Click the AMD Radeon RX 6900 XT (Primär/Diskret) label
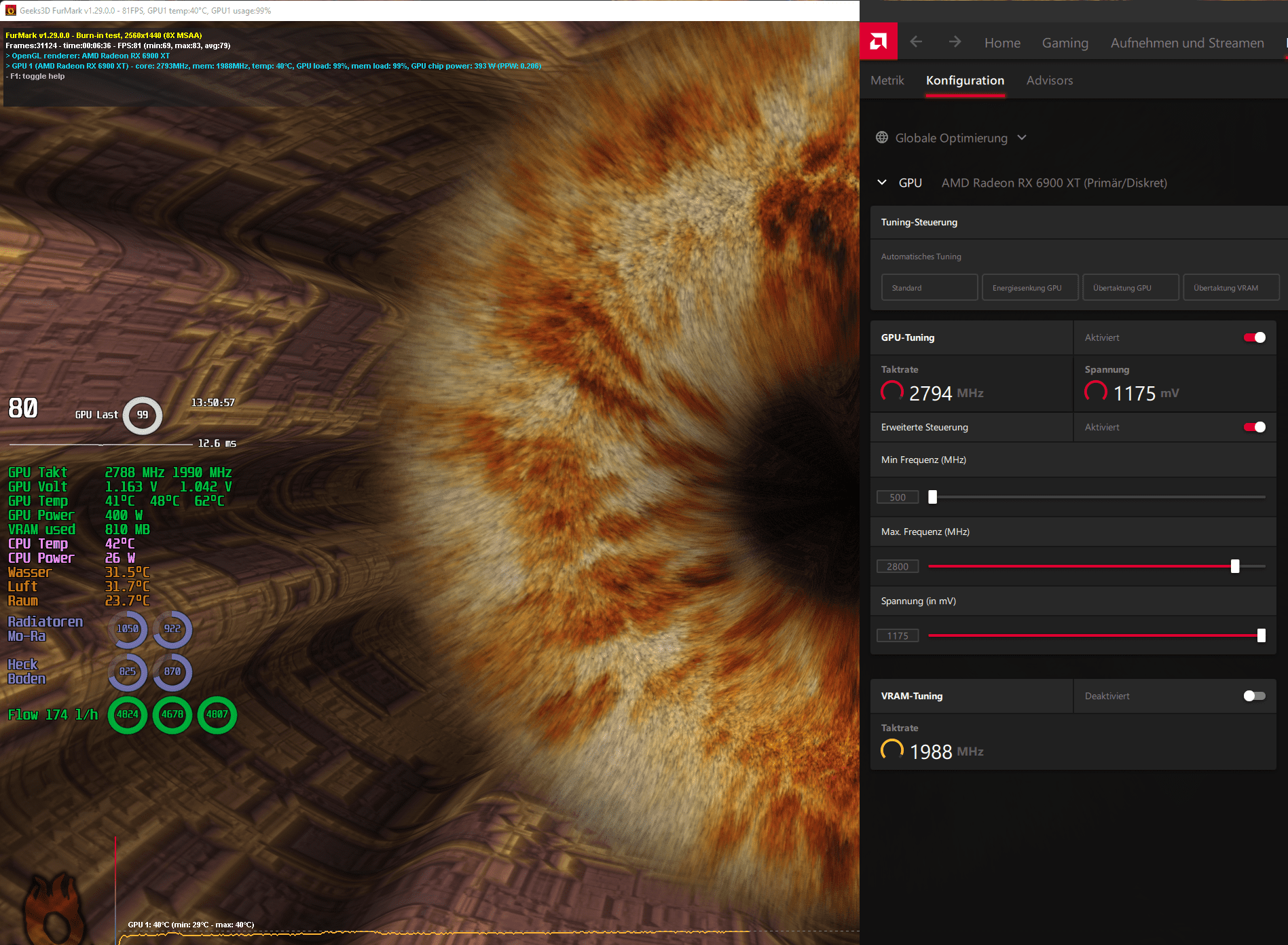1288x945 pixels. pyautogui.click(x=1054, y=183)
